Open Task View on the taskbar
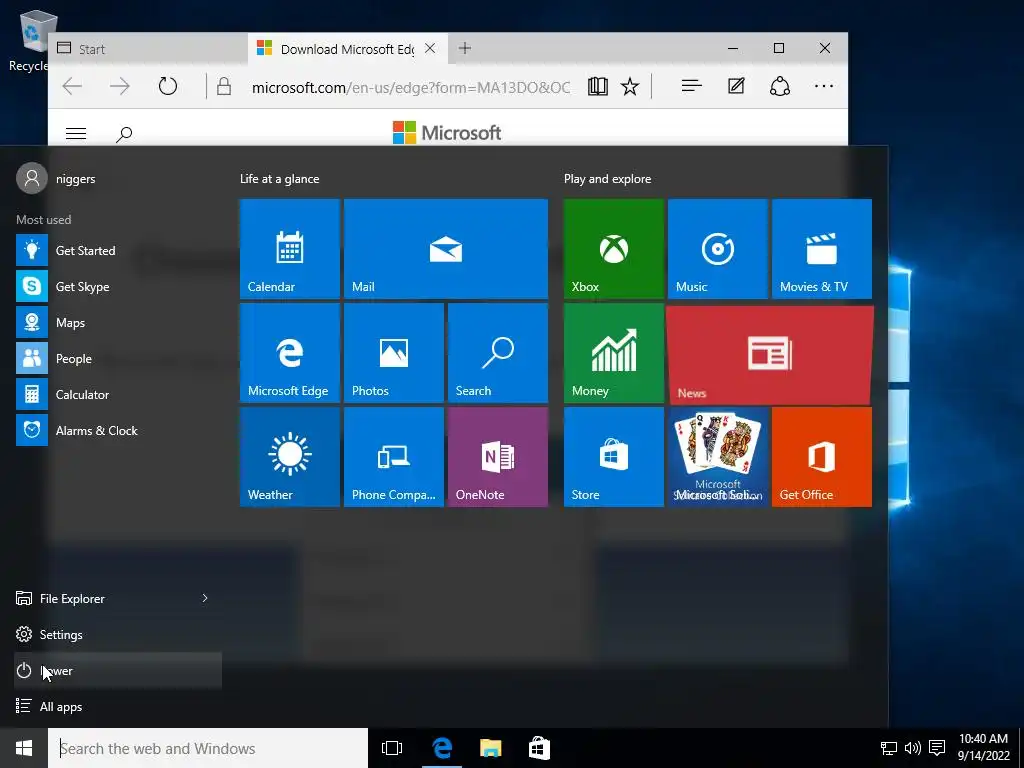Screen dimensions: 1024x768 tap(392, 748)
